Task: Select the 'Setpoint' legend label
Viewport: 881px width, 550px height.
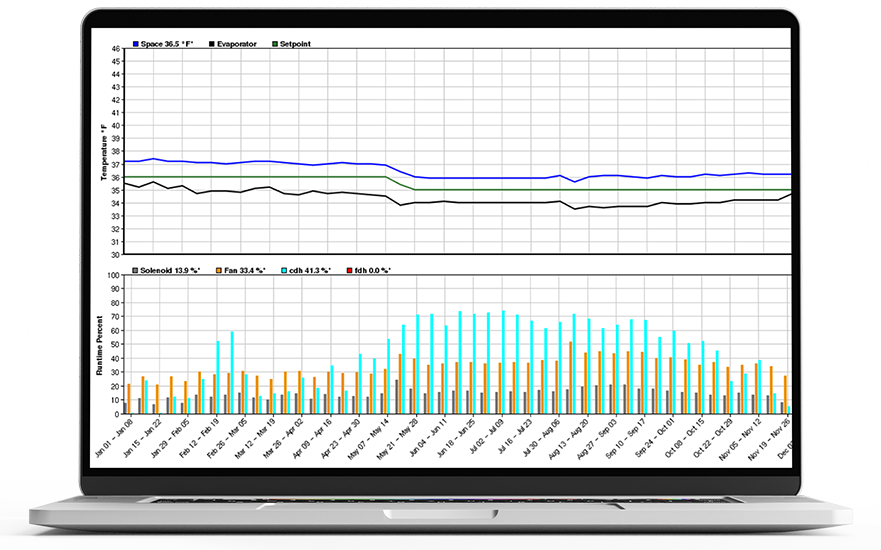Action: pyautogui.click(x=295, y=44)
